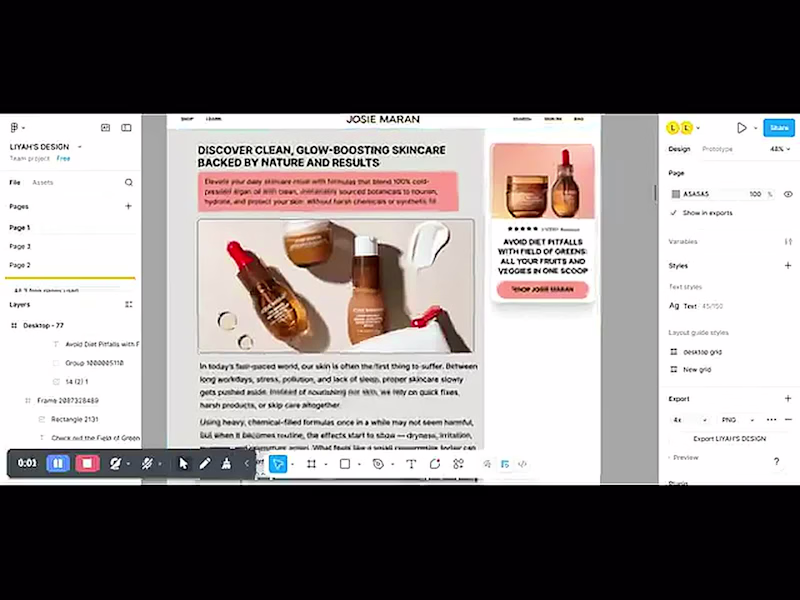Screen dimensions: 800x600
Task: Switch to the Dev Mode code icon
Action: click(x=522, y=464)
